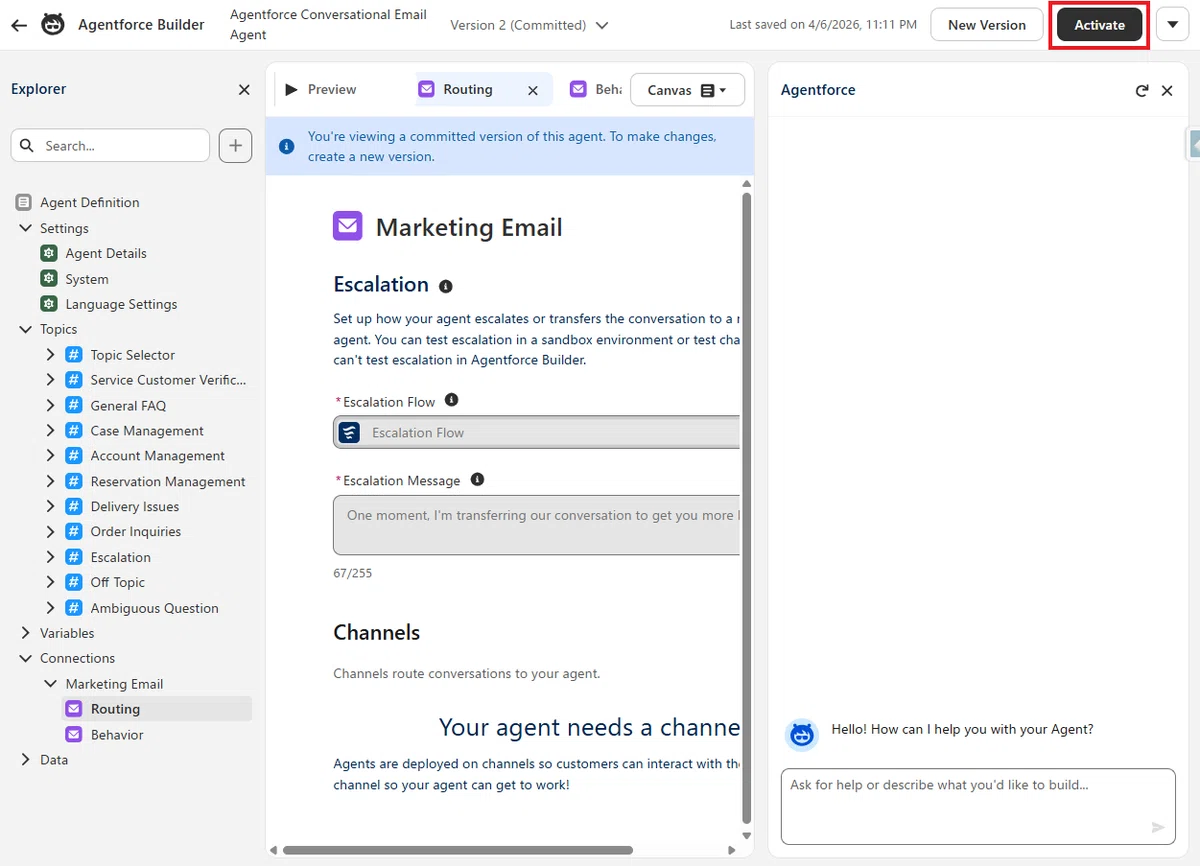The width and height of the screenshot is (1200, 866).
Task: Click the Topic Selector hash icon
Action: click(73, 355)
